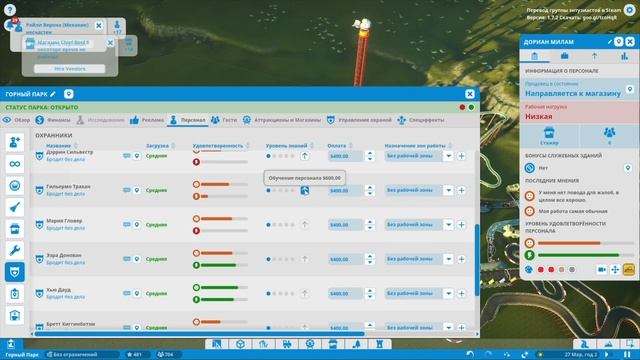This screenshot has width=640, height=360.
Task: Select the security guards shield category
Action: (15, 272)
